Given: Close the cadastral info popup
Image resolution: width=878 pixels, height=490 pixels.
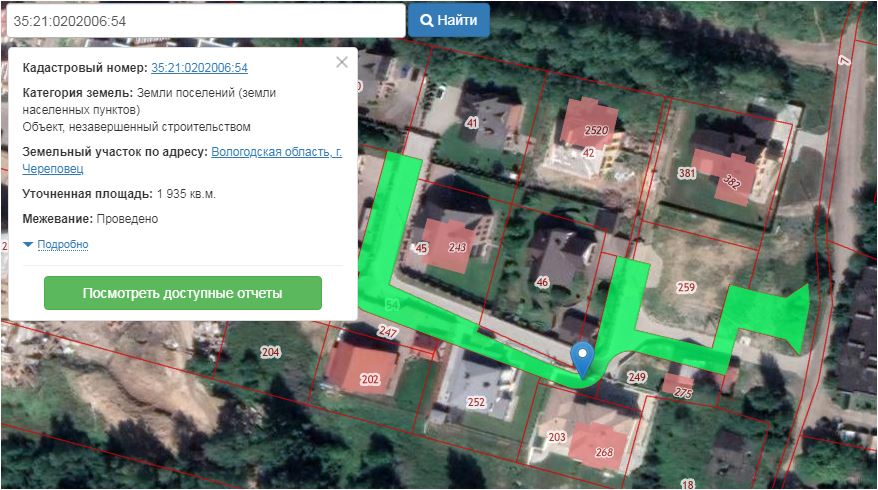Looking at the screenshot, I should click(342, 62).
